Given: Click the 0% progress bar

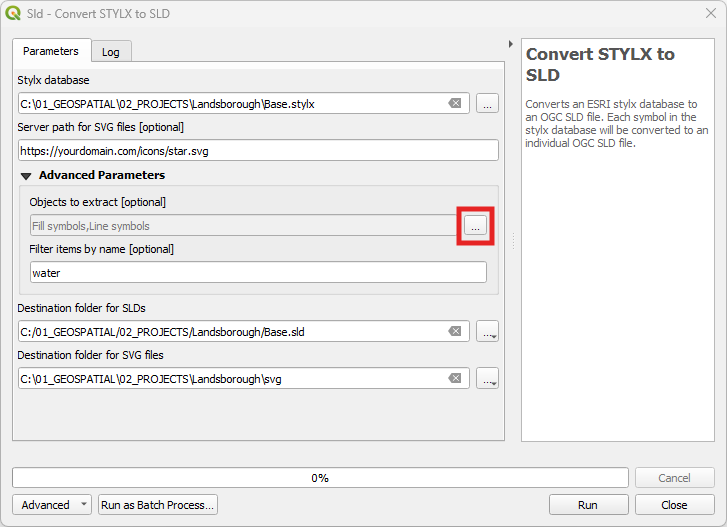Looking at the screenshot, I should click(x=320, y=477).
